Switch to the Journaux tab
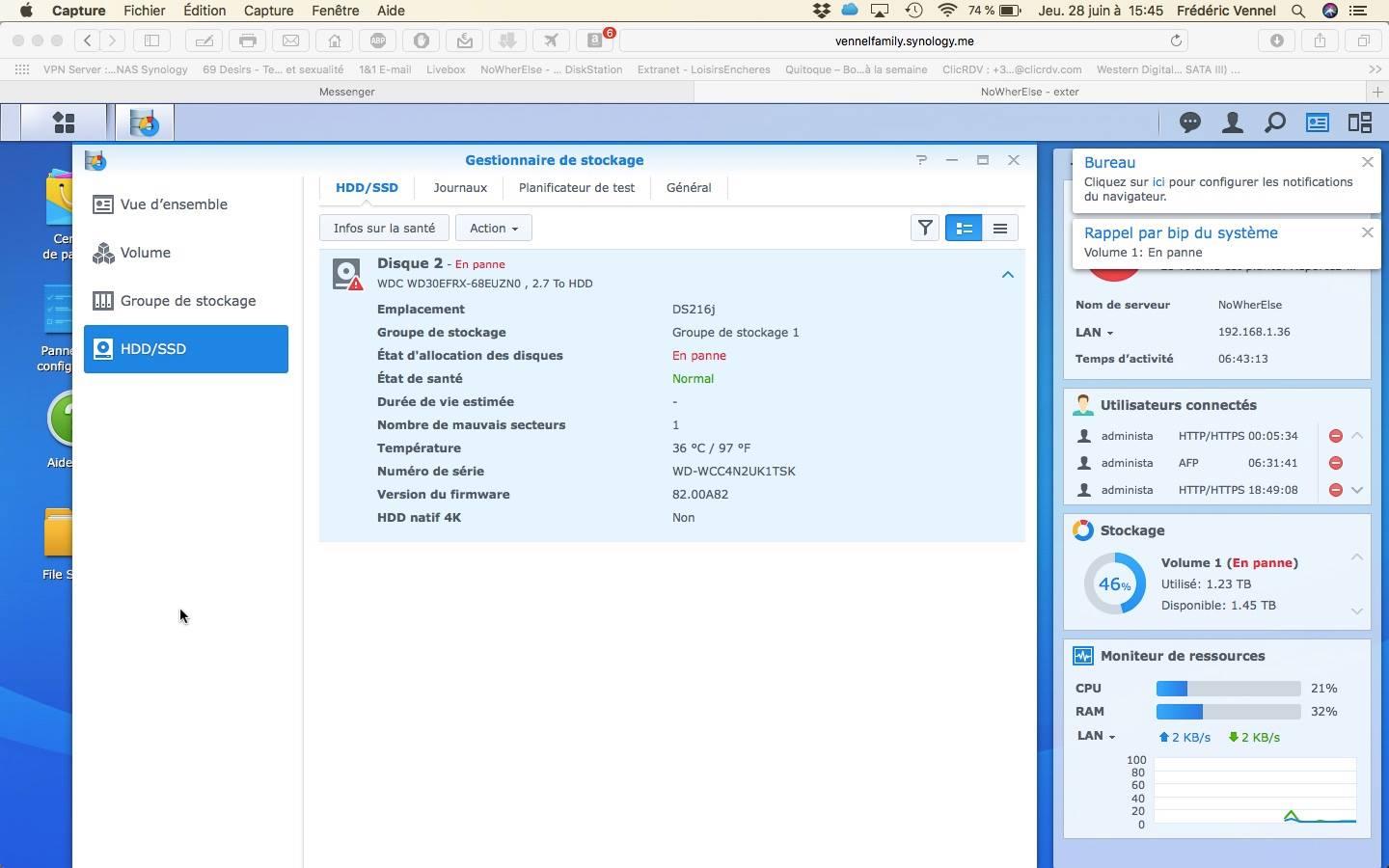The image size is (1389, 868). [460, 188]
